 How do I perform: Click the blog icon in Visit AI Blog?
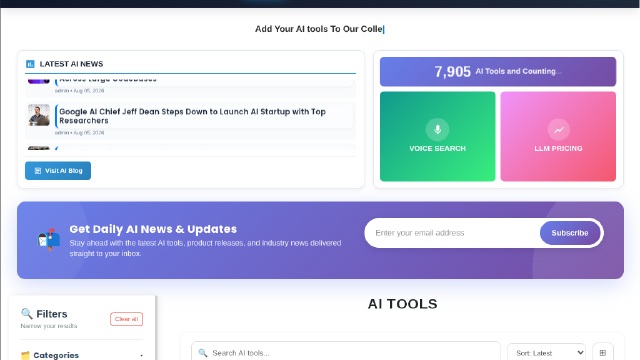[x=38, y=171]
